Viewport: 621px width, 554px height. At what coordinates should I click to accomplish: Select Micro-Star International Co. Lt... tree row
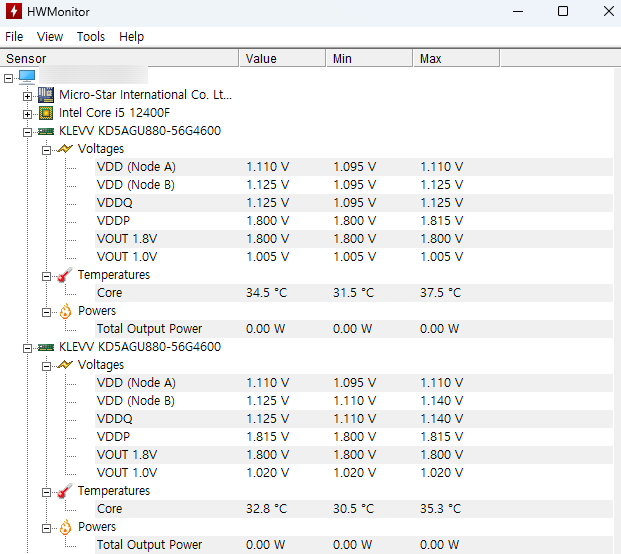click(x=145, y=95)
